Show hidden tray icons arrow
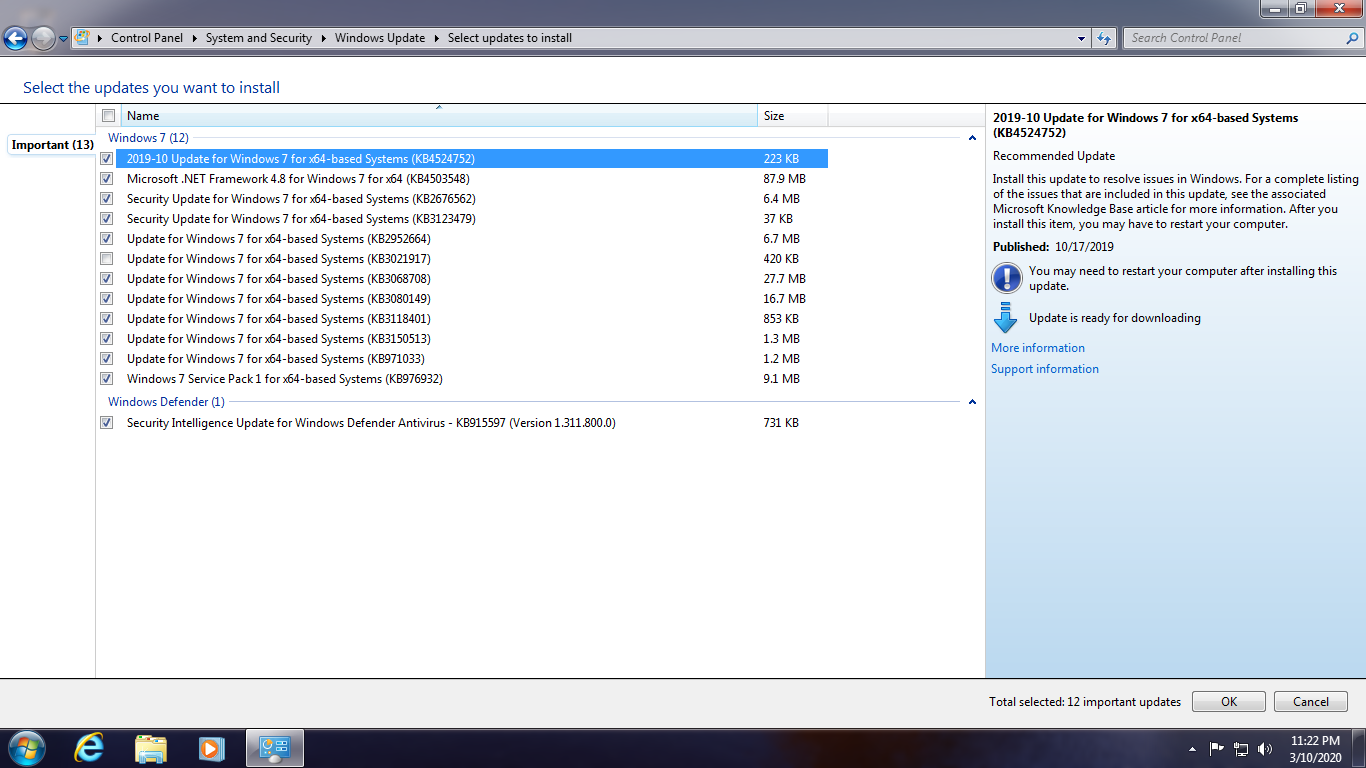The height and width of the screenshot is (768, 1366). (x=1192, y=748)
